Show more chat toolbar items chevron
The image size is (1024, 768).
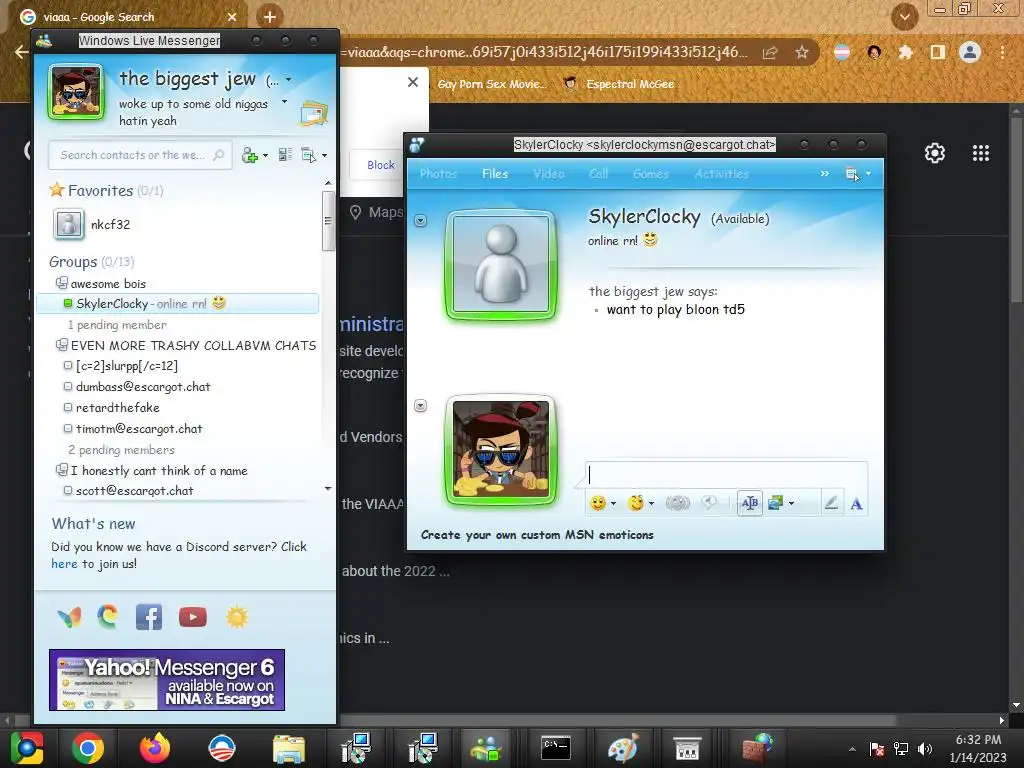(x=825, y=174)
